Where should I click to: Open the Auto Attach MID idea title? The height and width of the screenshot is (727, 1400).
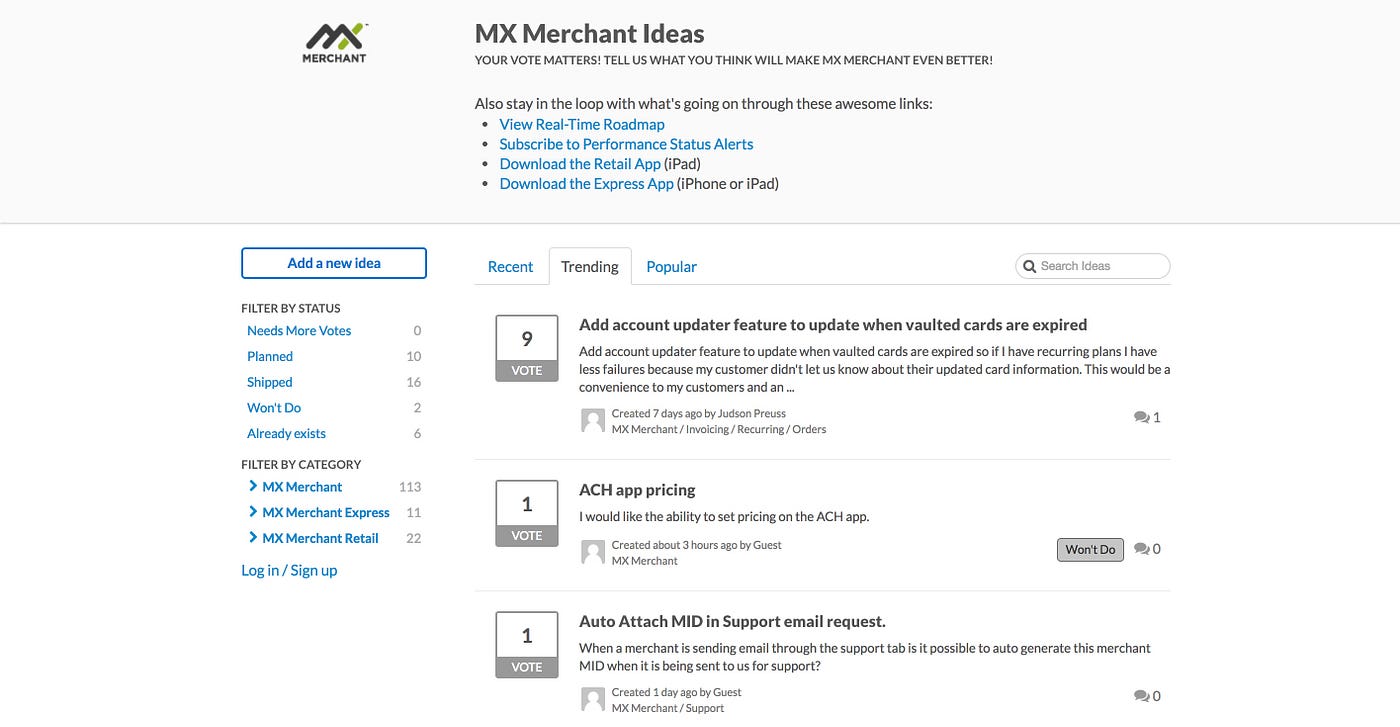(732, 622)
